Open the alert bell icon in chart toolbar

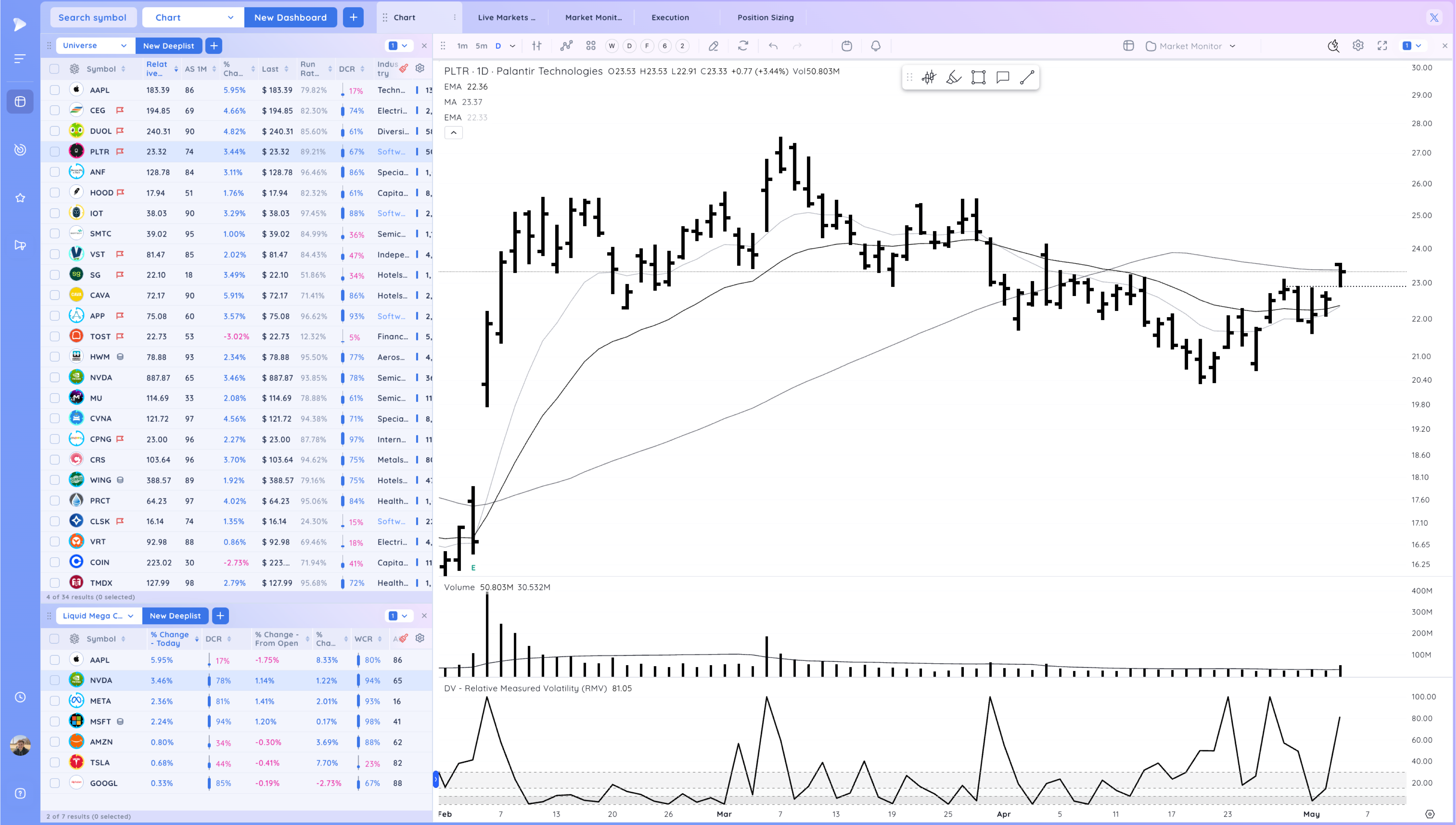coord(875,46)
